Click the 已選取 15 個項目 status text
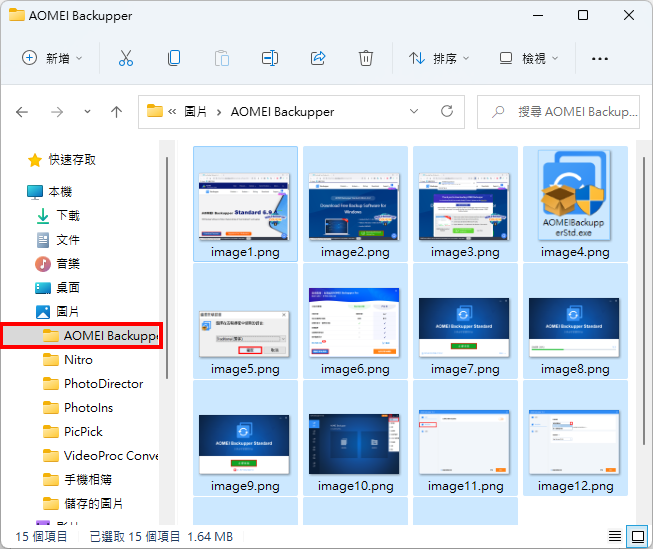This screenshot has width=653, height=549. pyautogui.click(x=135, y=537)
